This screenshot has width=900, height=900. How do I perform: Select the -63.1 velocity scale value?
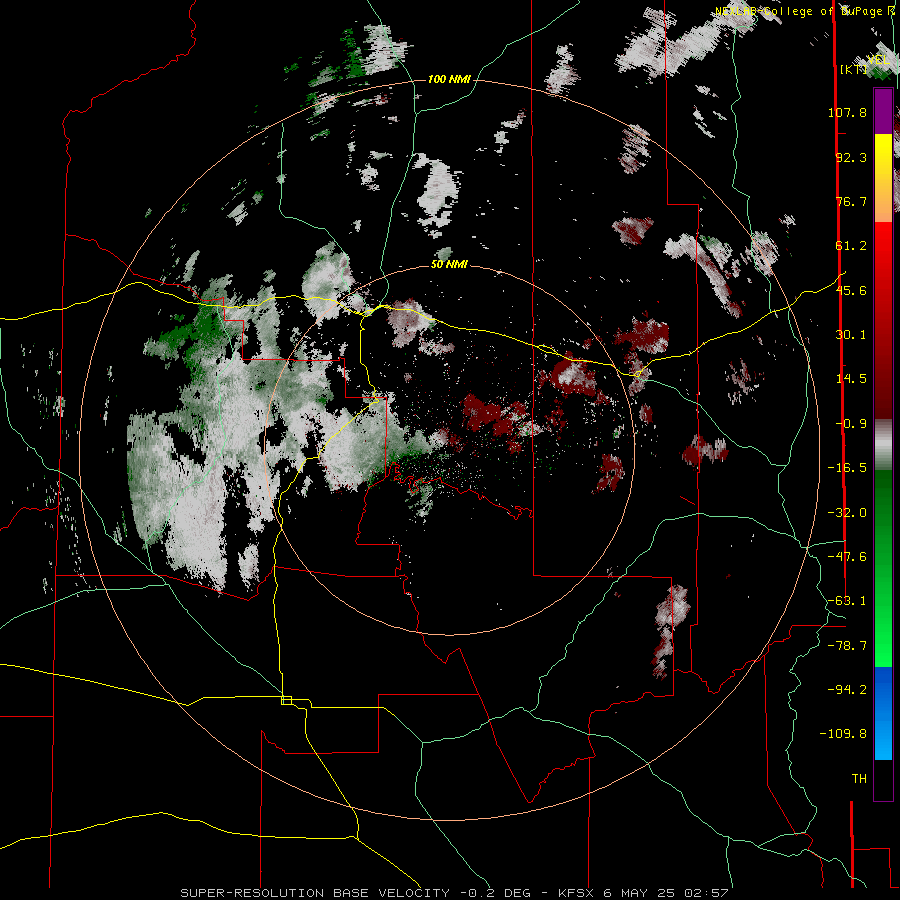pyautogui.click(x=847, y=601)
